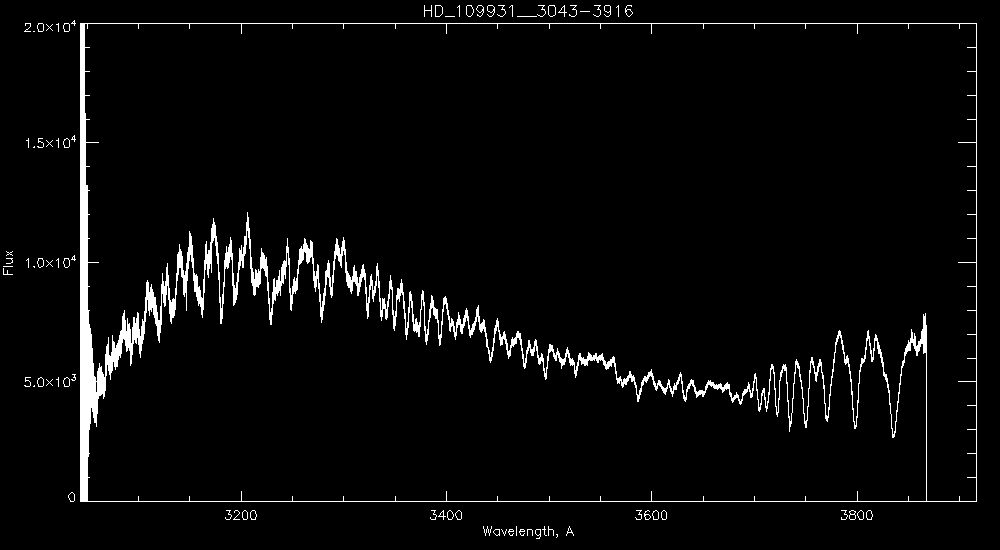The width and height of the screenshot is (1000, 550).
Task: Click the plot title HD_109931__3043-3916
Action: tap(528, 11)
